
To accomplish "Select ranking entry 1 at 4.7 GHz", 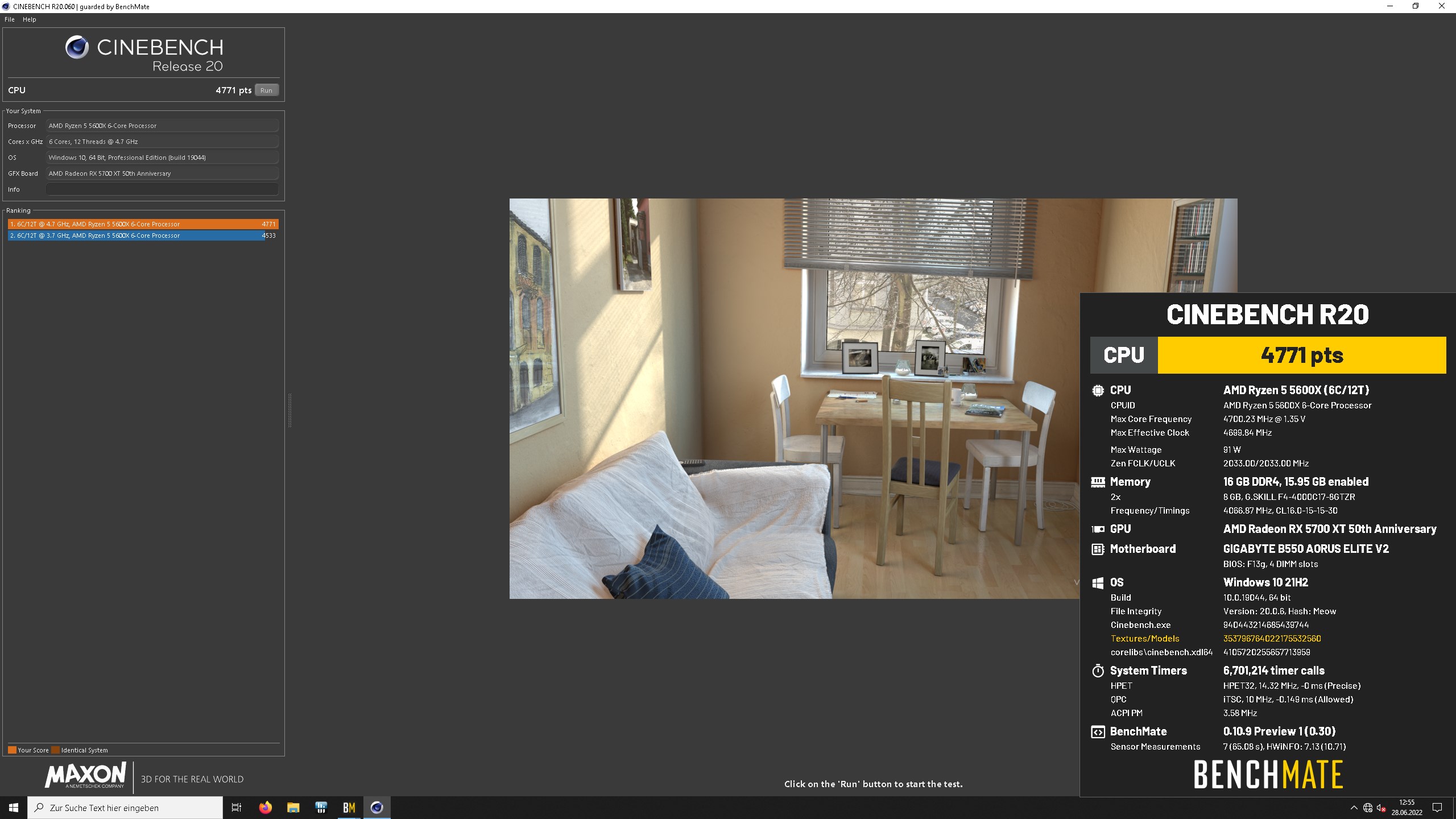I will pyautogui.click(x=143, y=224).
